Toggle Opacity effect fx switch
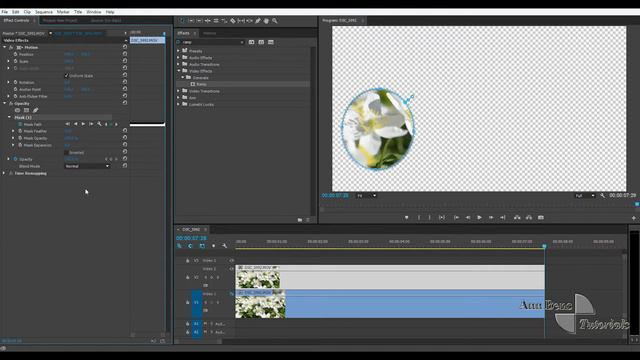Screen dimensions: 640x360 coord(11,104)
